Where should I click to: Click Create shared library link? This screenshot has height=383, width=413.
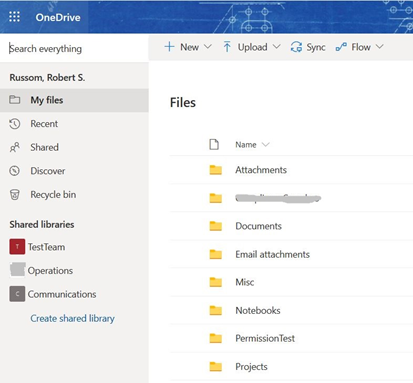[x=72, y=318]
